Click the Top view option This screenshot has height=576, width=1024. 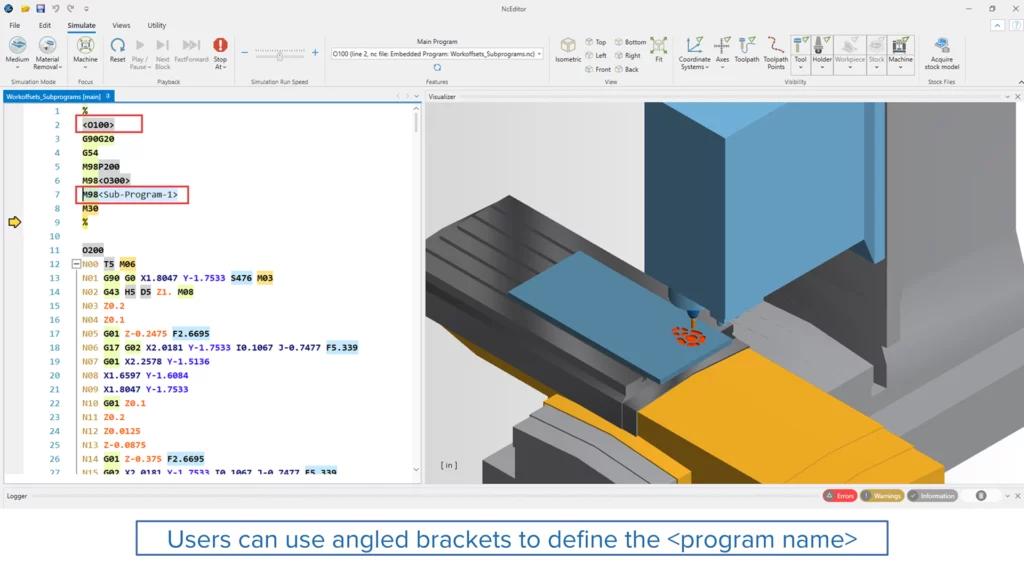[596, 40]
